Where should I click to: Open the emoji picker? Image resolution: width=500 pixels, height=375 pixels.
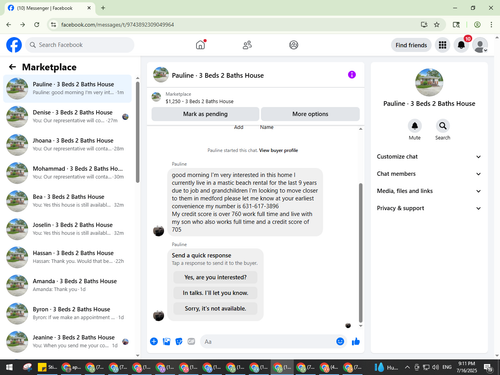coord(340,341)
